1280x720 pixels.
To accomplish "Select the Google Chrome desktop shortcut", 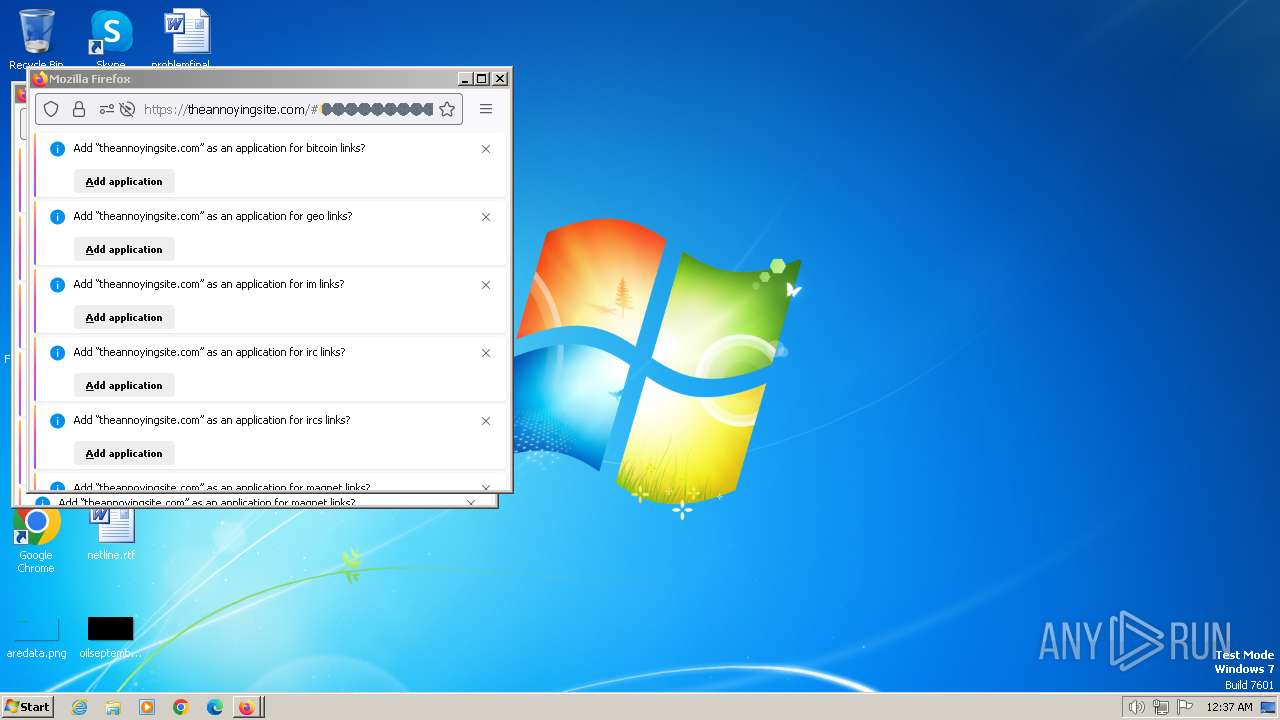I will tap(36, 540).
